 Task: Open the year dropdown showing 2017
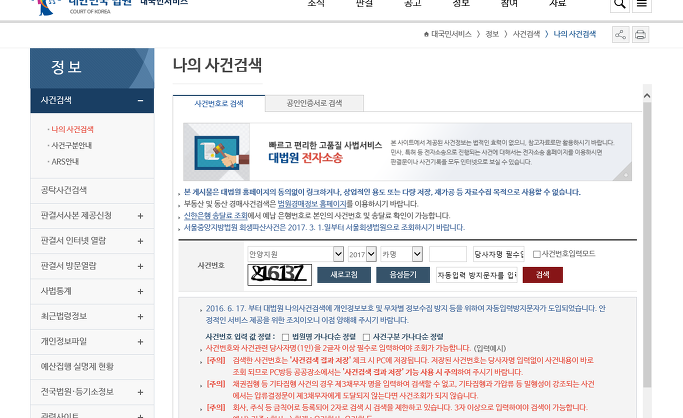coord(362,254)
